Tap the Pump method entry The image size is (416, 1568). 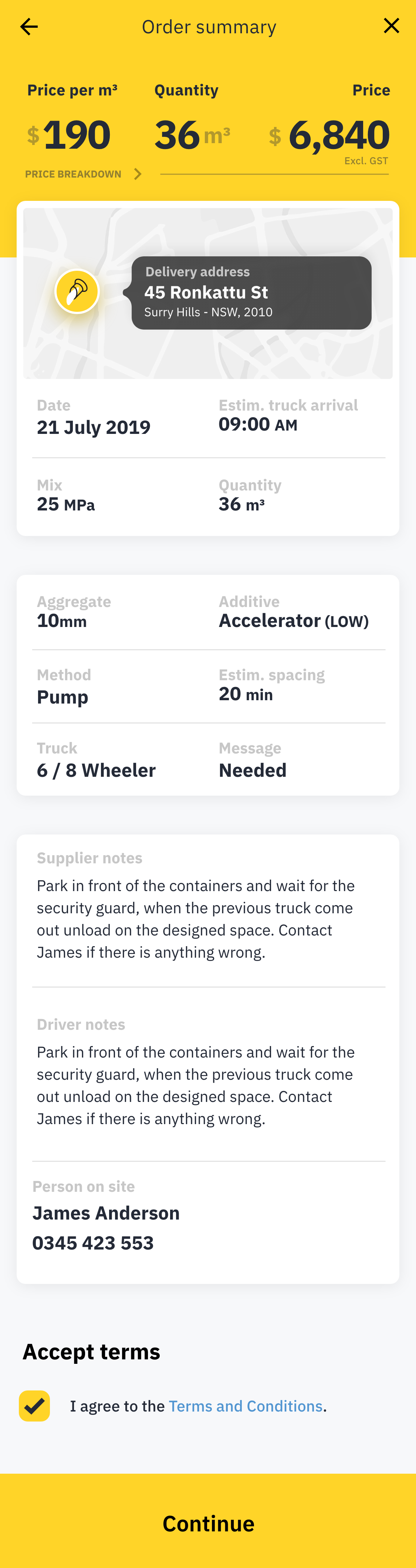tap(62, 697)
